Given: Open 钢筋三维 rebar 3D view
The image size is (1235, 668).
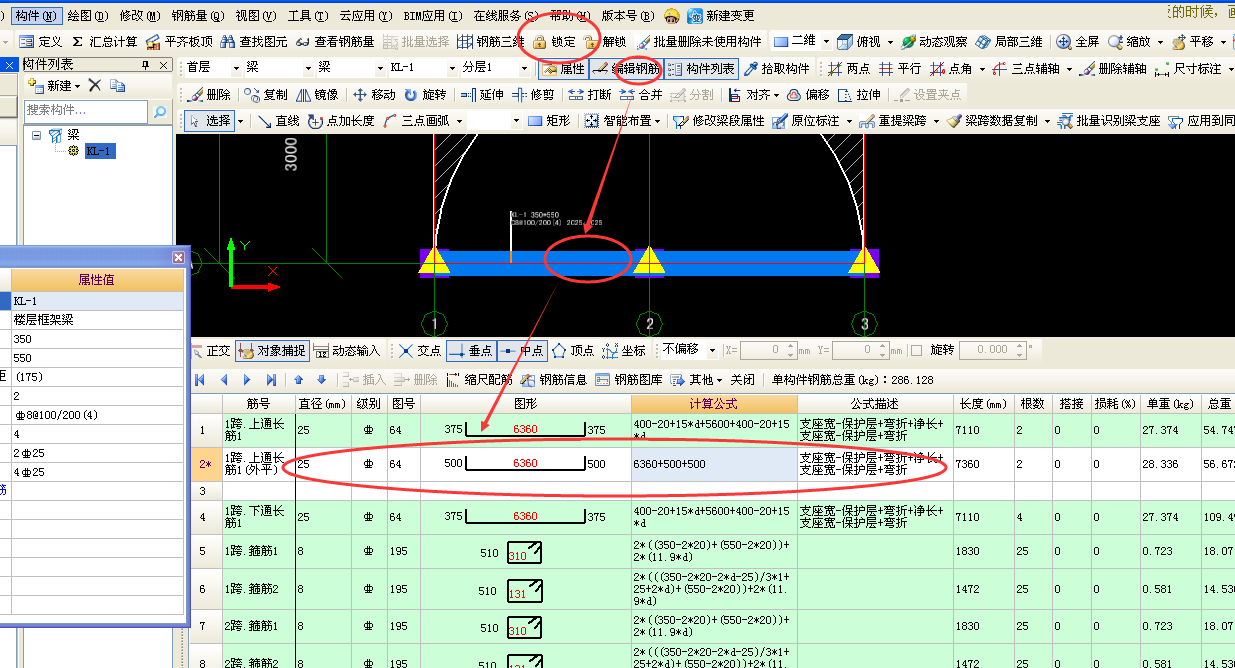Looking at the screenshot, I should pyautogui.click(x=491, y=42).
